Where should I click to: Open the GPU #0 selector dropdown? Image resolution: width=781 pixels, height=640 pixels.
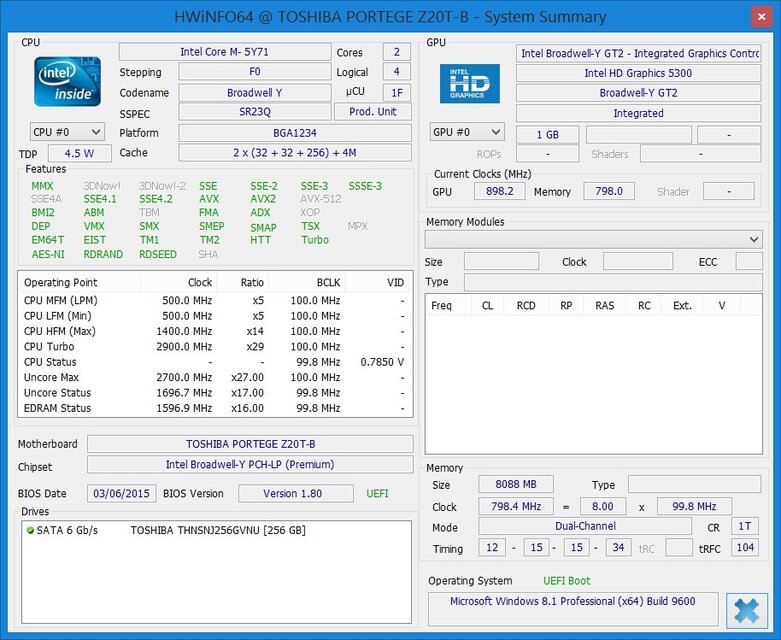[x=467, y=132]
